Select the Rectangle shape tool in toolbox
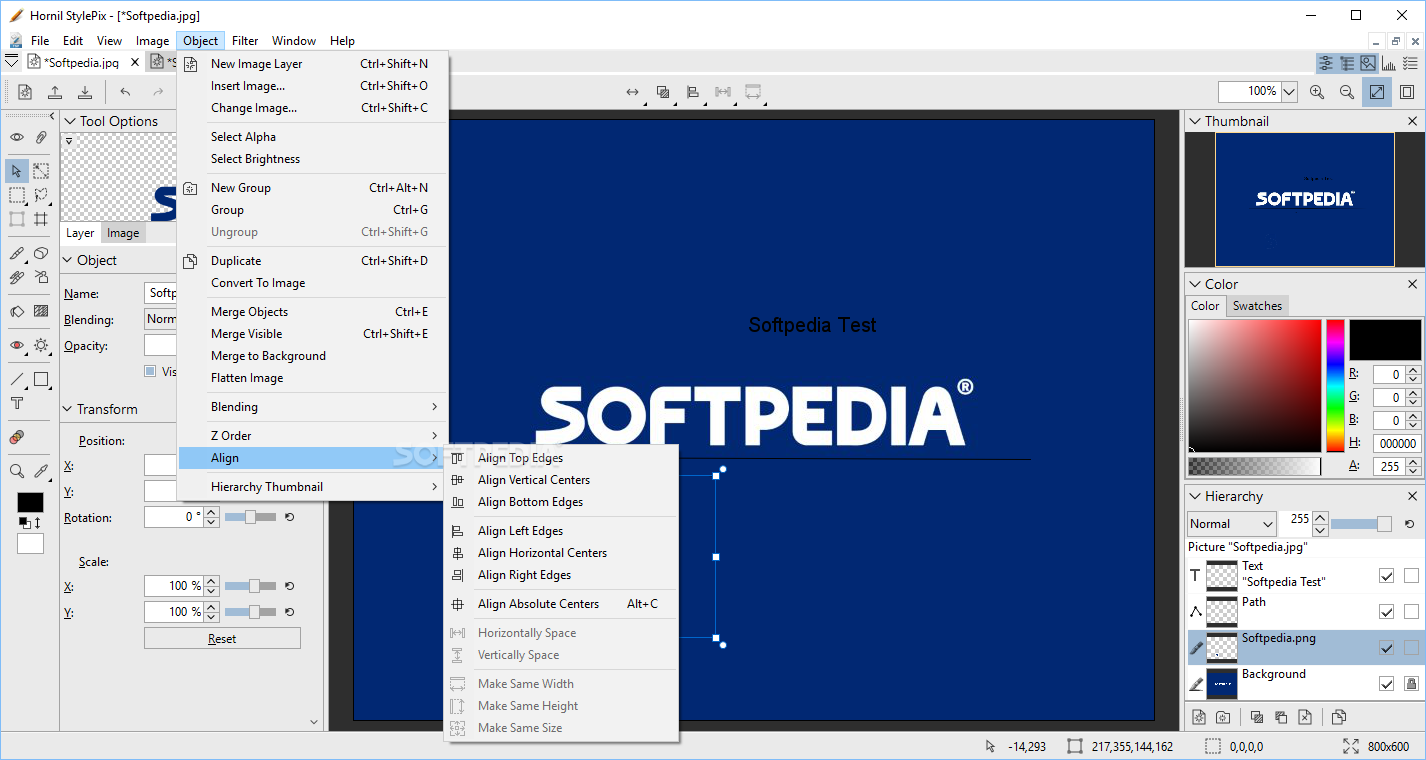 41,379
